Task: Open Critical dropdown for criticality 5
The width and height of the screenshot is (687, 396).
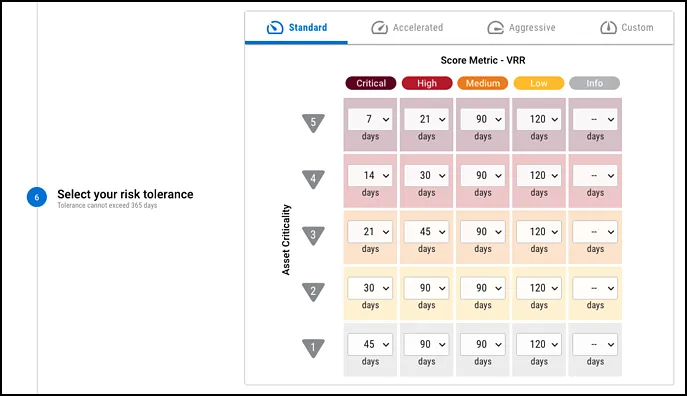Action: pyautogui.click(x=370, y=119)
